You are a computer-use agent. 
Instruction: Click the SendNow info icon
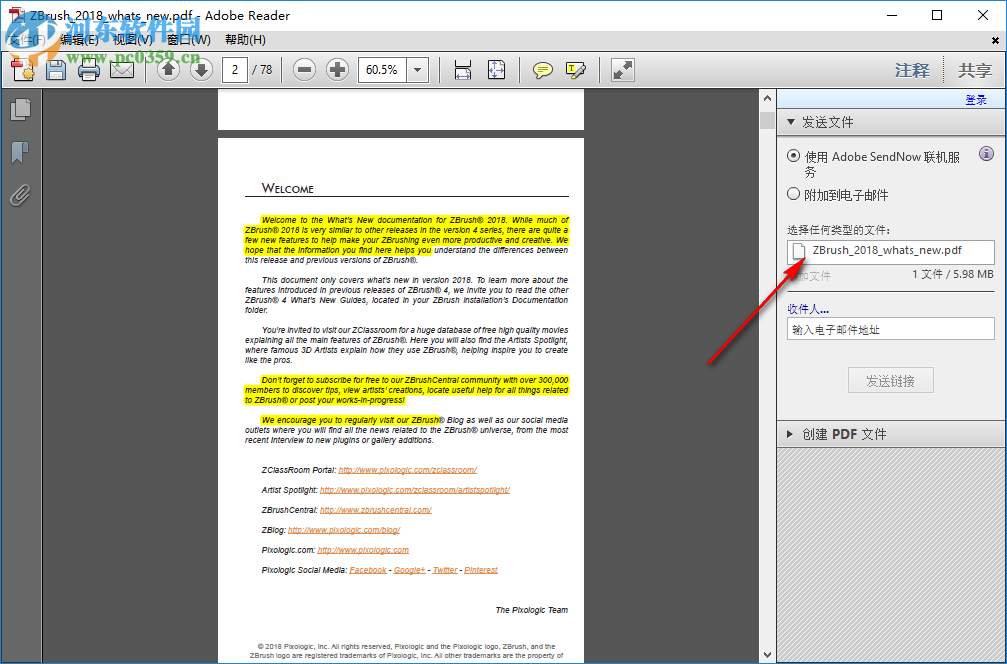coord(986,153)
